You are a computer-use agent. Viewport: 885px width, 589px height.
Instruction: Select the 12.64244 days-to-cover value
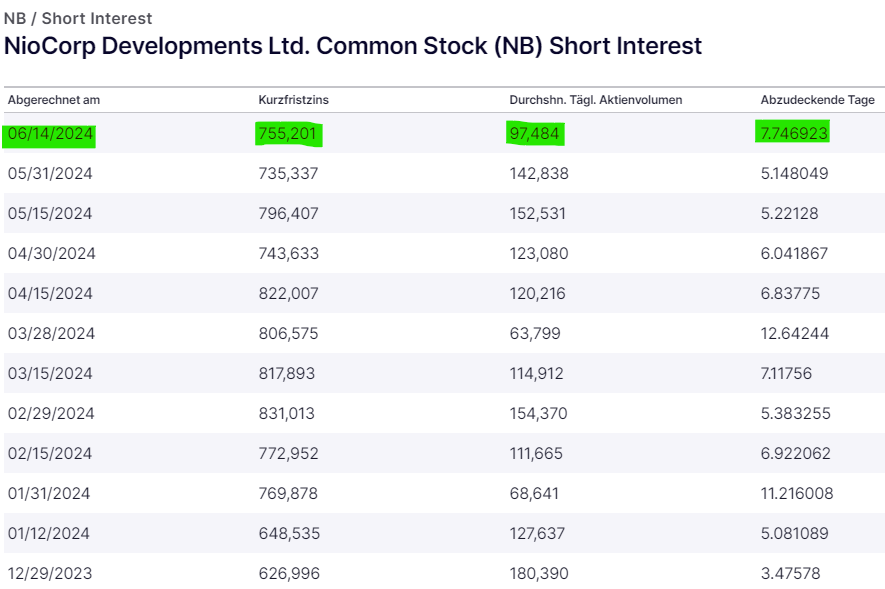[794, 334]
